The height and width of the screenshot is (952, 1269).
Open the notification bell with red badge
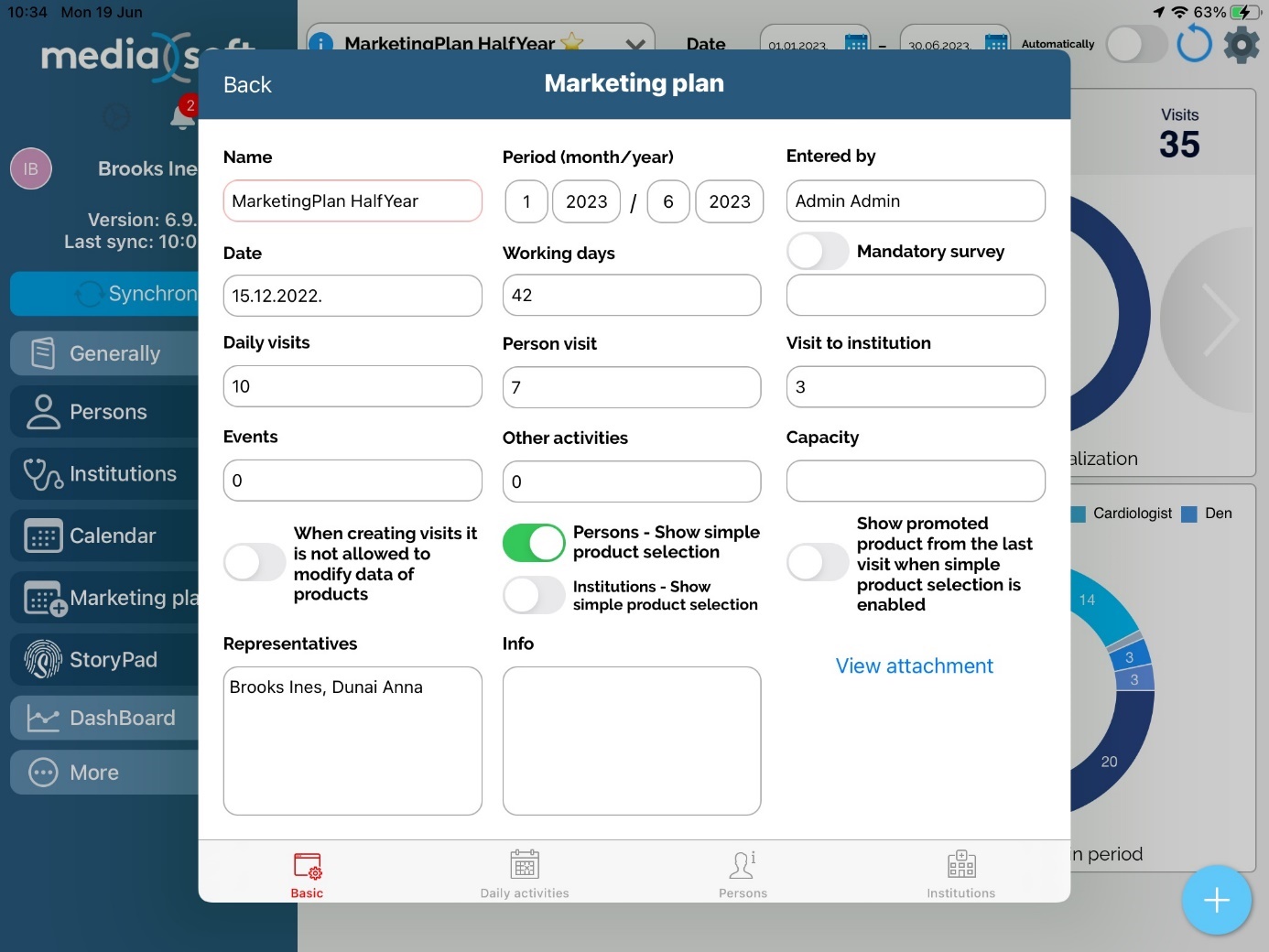[x=181, y=116]
